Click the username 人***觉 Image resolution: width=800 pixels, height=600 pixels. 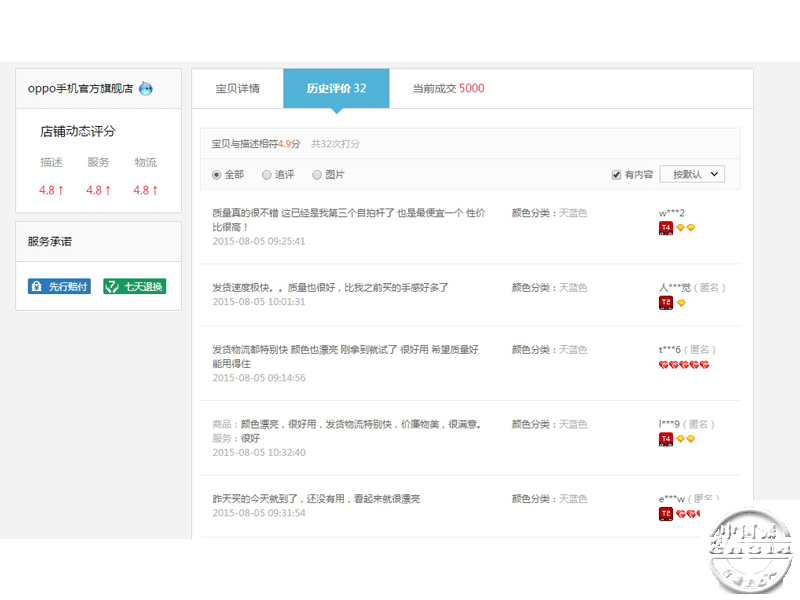pyautogui.click(x=674, y=288)
